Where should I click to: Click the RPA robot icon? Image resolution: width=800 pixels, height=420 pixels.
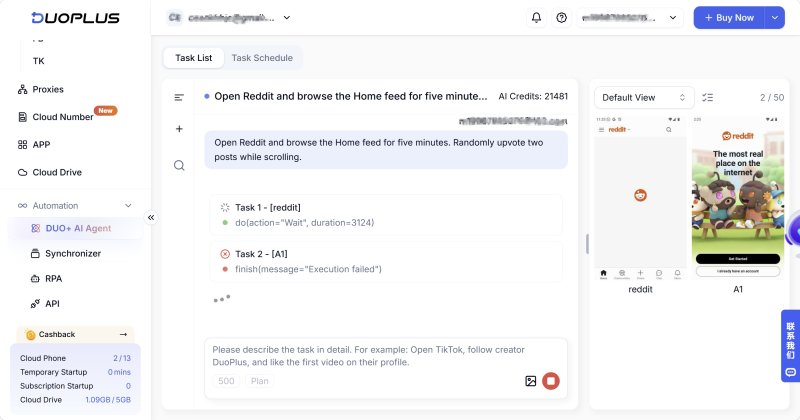click(x=35, y=279)
